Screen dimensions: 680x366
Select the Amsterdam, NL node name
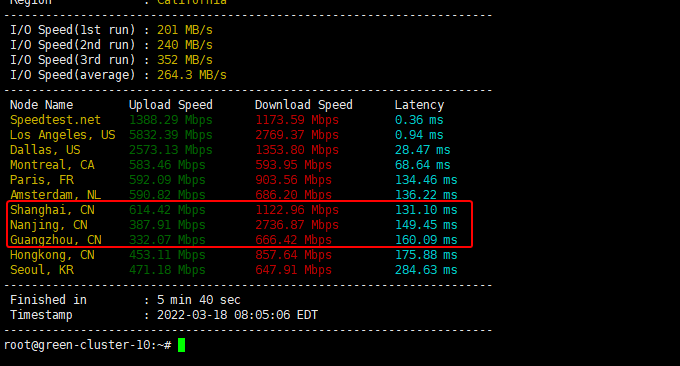(56, 195)
